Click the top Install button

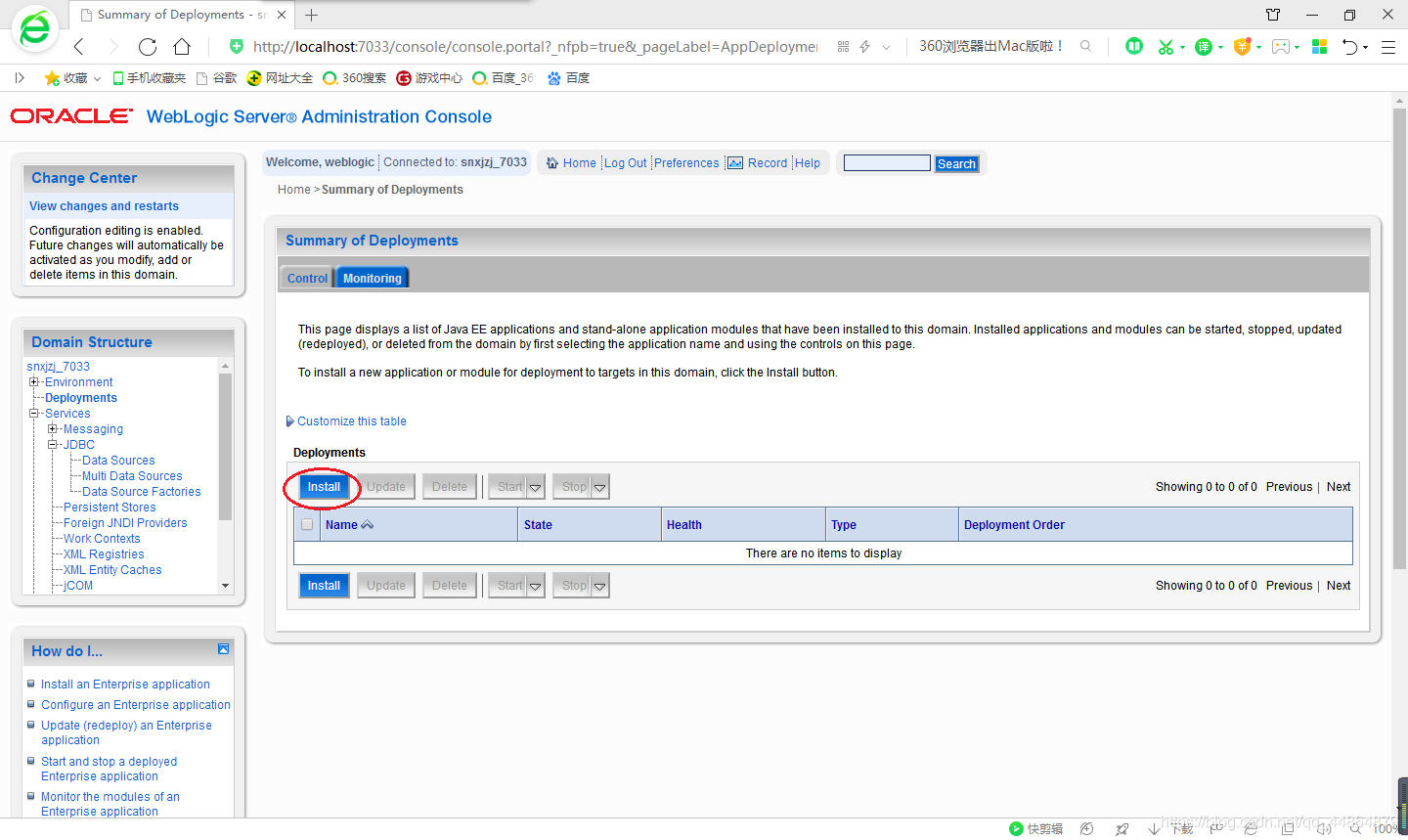pos(324,487)
